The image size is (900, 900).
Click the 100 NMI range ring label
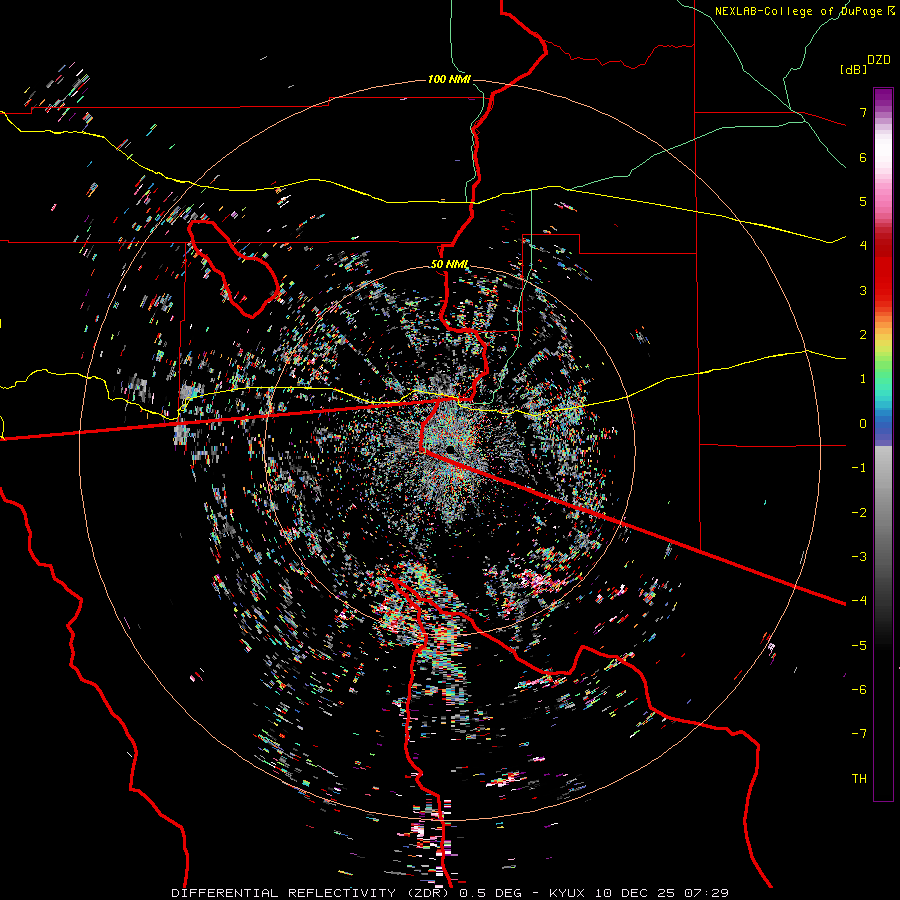click(x=449, y=79)
